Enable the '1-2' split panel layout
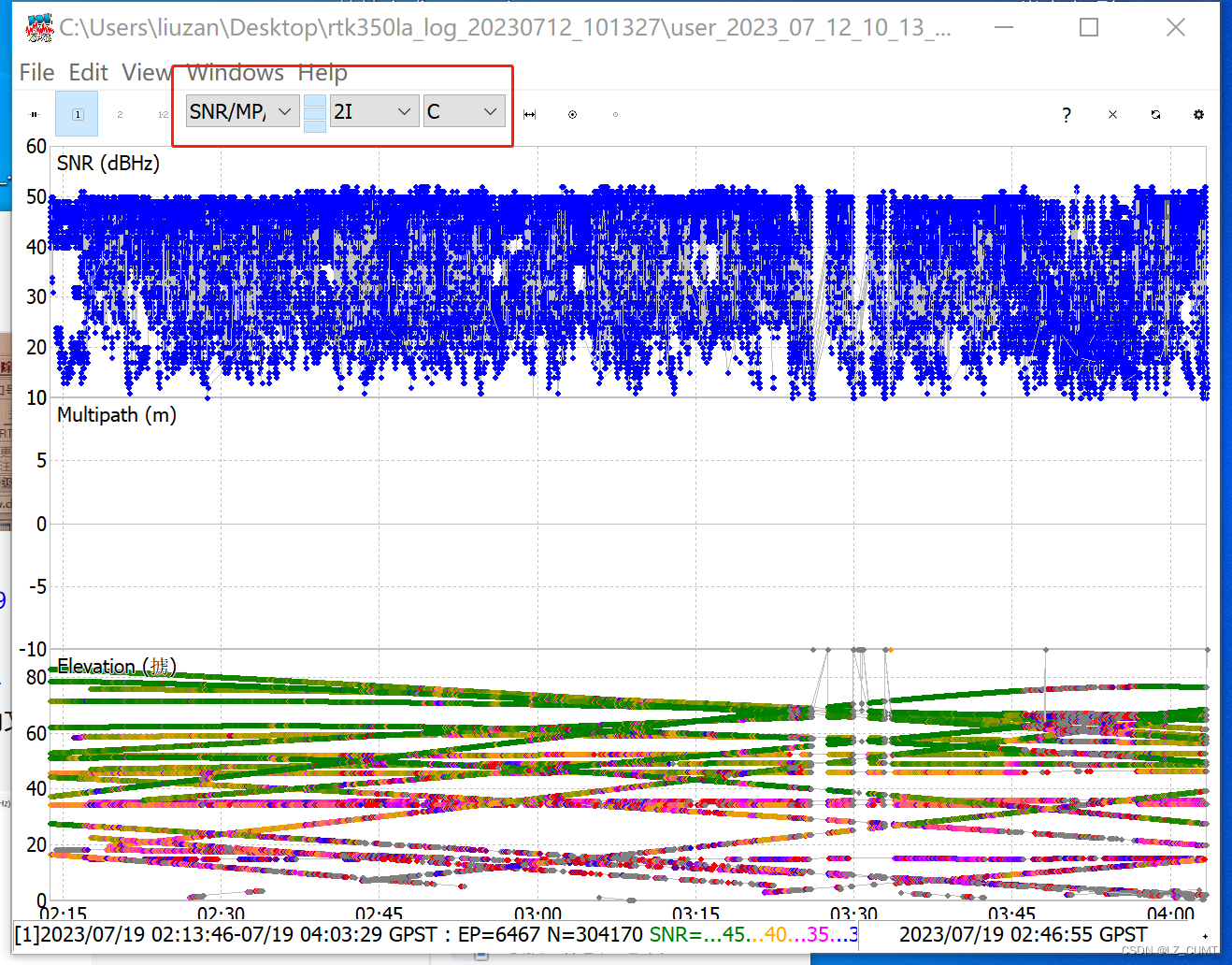The height and width of the screenshot is (965, 1232). [163, 113]
